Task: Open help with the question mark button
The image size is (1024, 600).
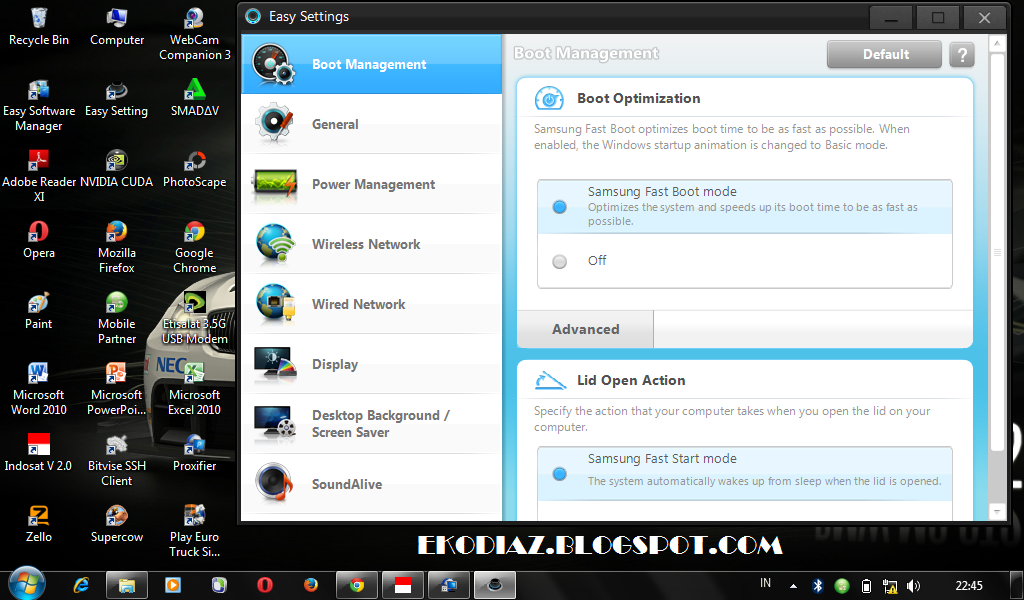Action: coord(962,55)
